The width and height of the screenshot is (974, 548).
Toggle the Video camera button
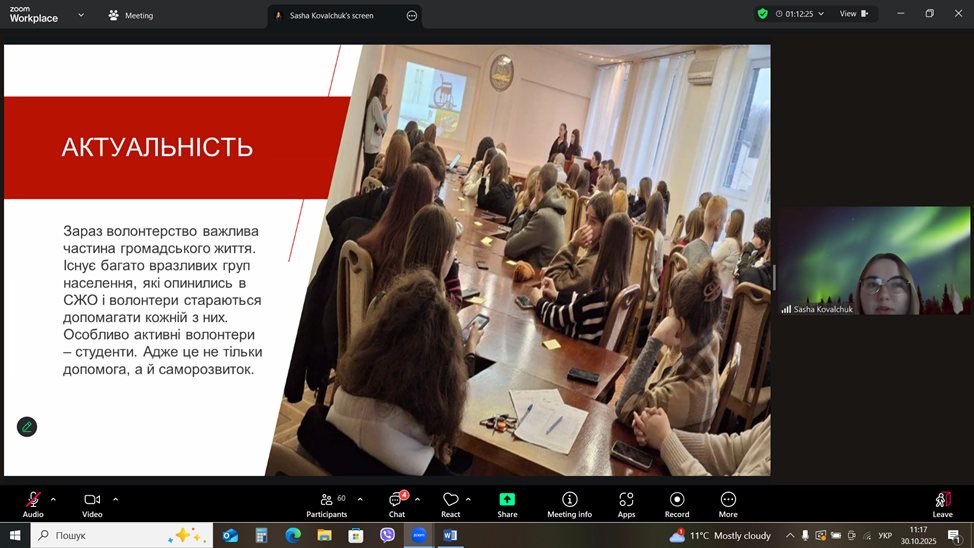click(92, 503)
